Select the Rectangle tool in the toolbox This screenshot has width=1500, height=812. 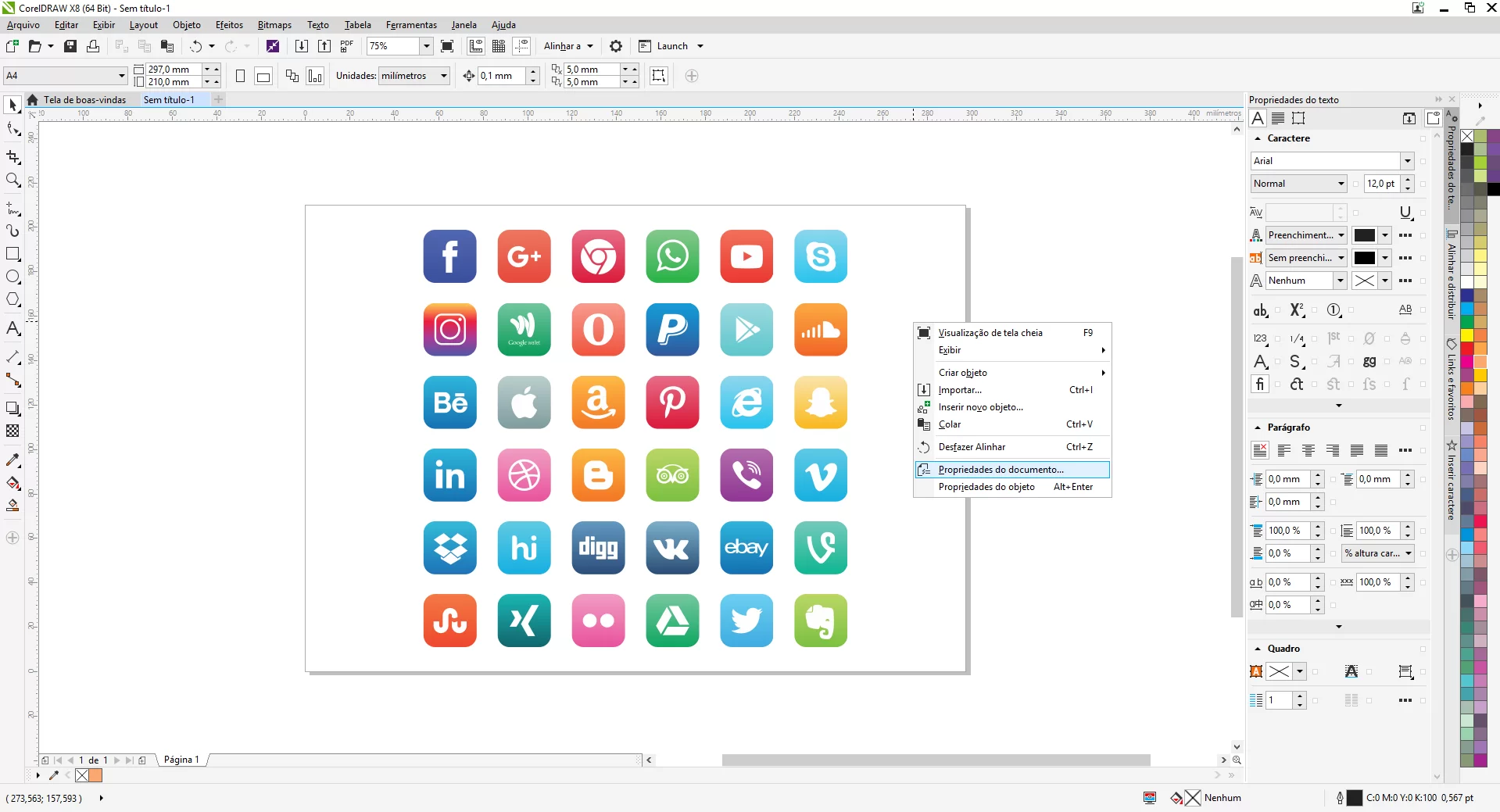13,254
